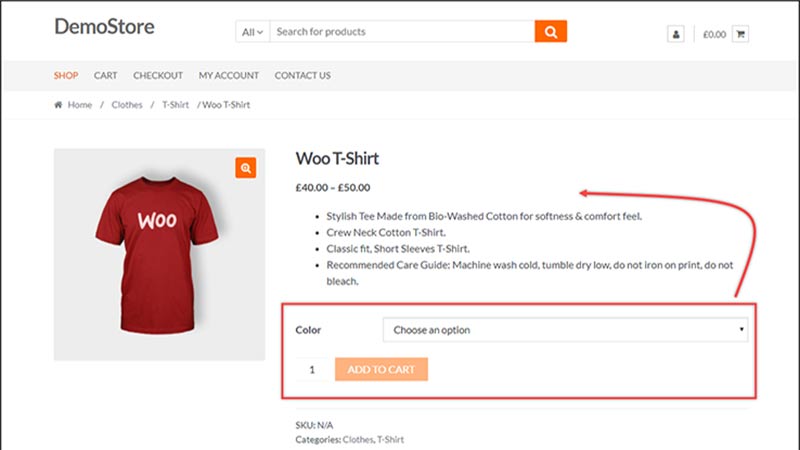Click the quantity input field

tap(312, 369)
